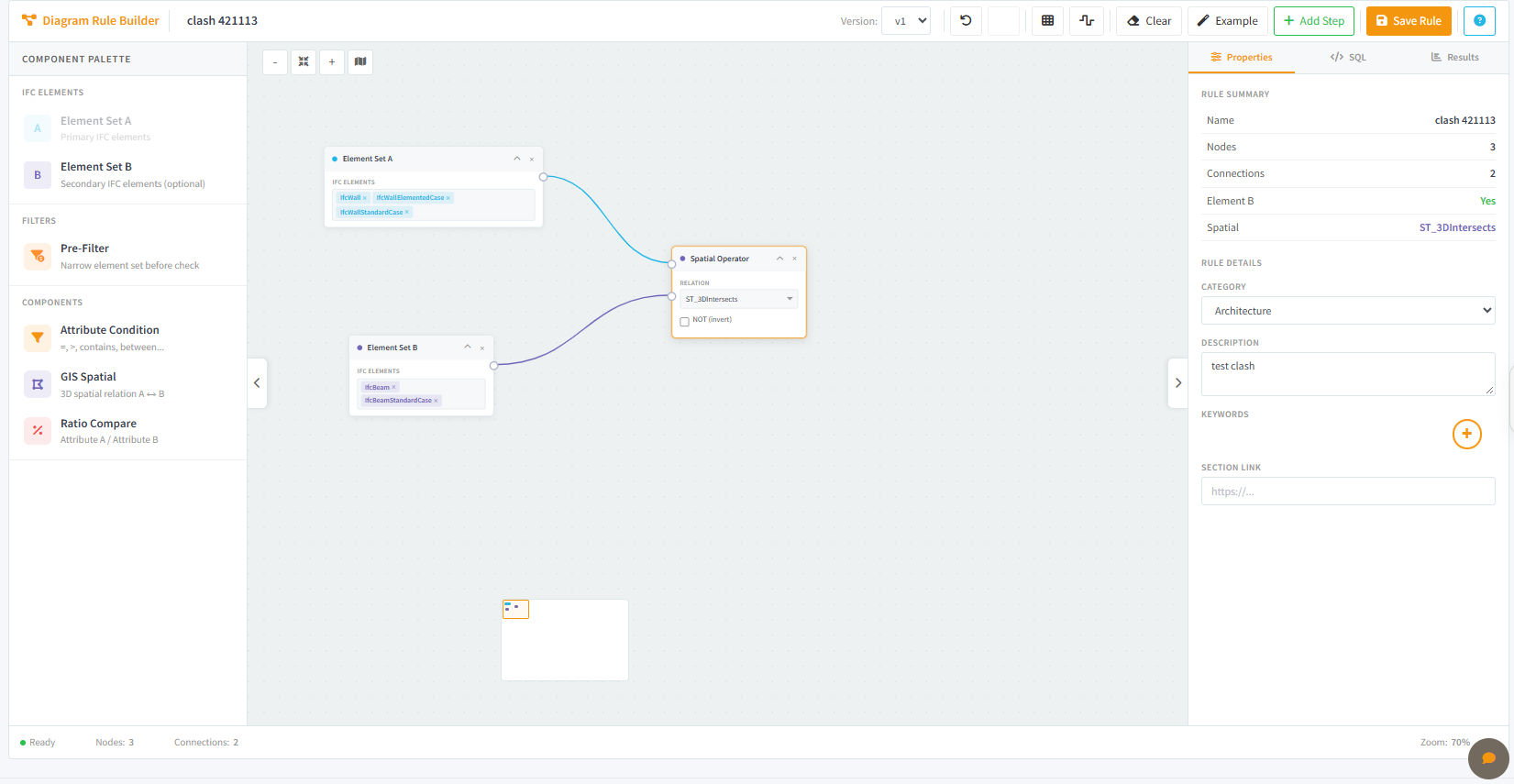Toggle the minimap icon on canvas

[x=360, y=61]
